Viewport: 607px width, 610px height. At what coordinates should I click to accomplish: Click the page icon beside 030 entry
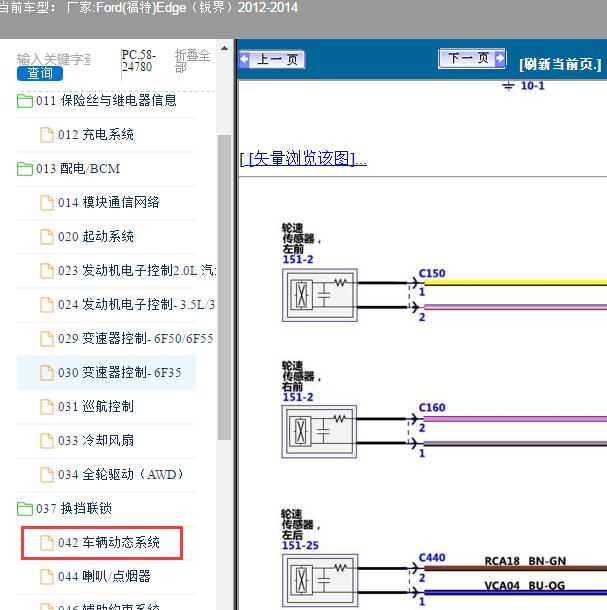(47, 373)
